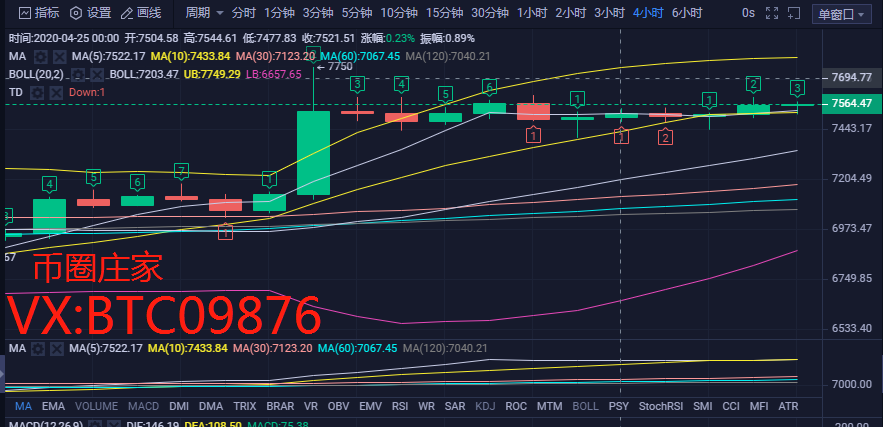Viewport: 883px width, 427px height.
Task: Toggle BOLL in indicator list
Action: (585, 406)
